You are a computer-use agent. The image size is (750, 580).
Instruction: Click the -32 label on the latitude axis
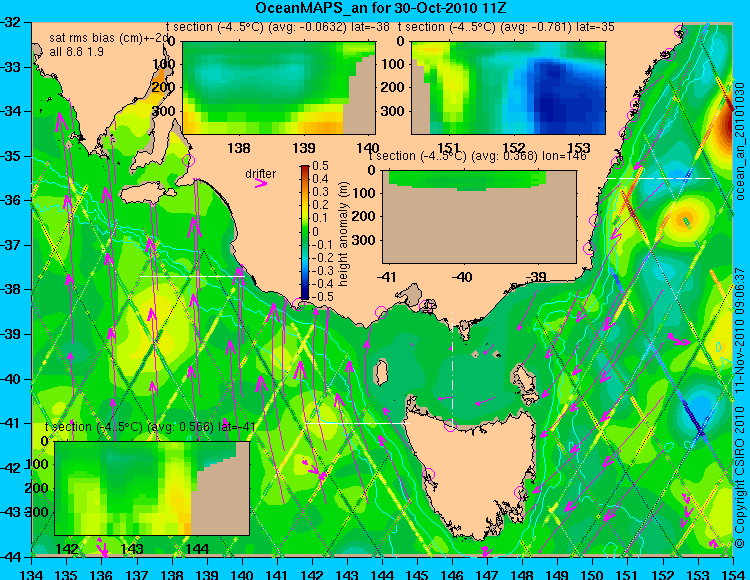[x=12, y=22]
